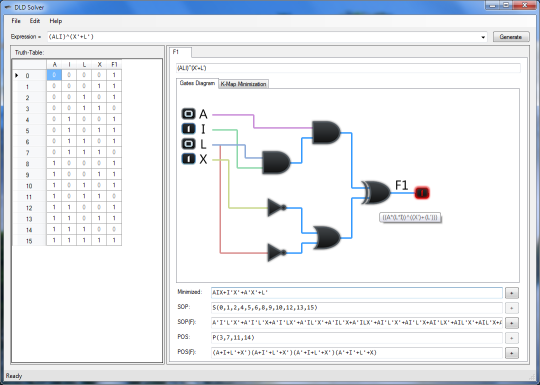Click the plus button beside SOP

tap(512, 308)
